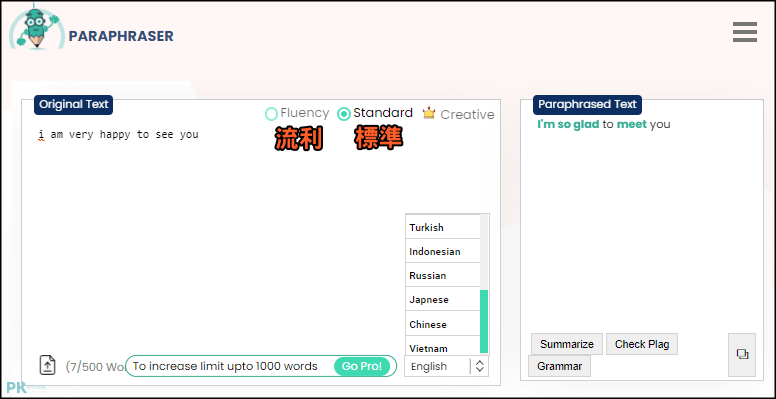Click the Grammar button
This screenshot has width=776, height=399.
click(x=559, y=366)
